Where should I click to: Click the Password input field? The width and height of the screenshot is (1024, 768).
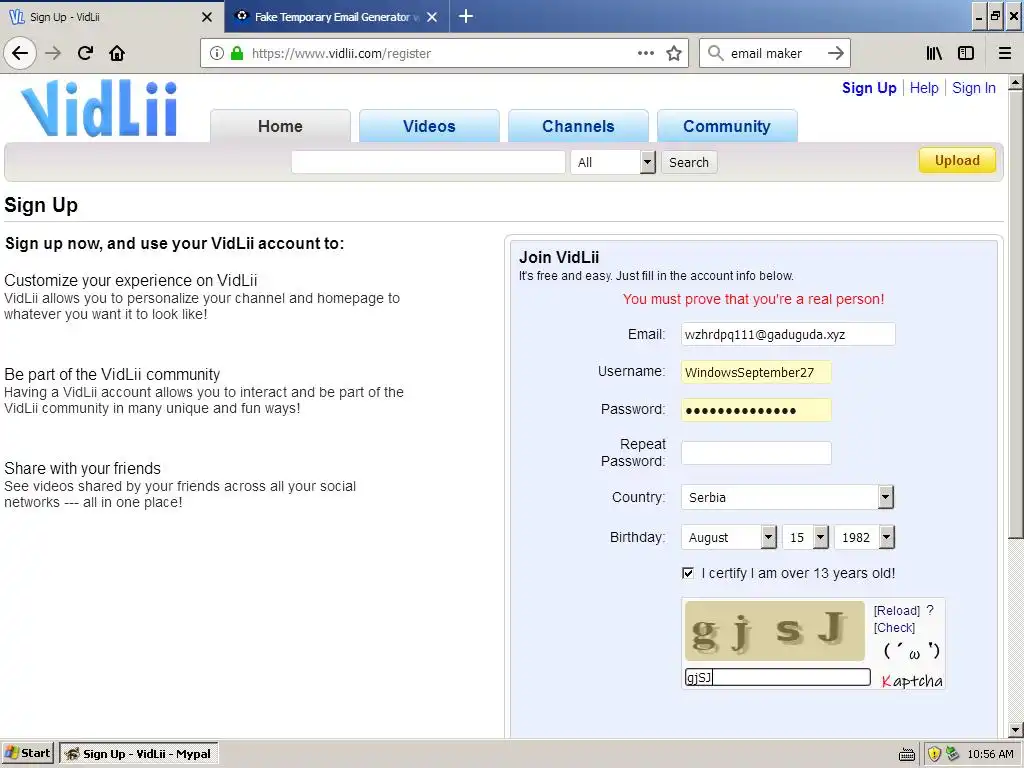pos(756,410)
